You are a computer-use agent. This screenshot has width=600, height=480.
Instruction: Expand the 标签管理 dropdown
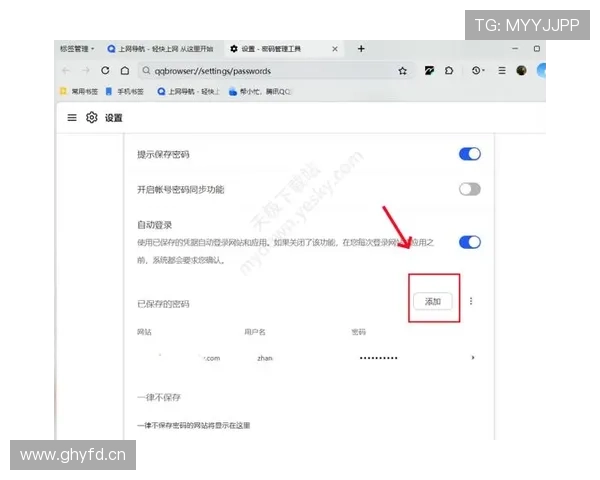coord(77,49)
